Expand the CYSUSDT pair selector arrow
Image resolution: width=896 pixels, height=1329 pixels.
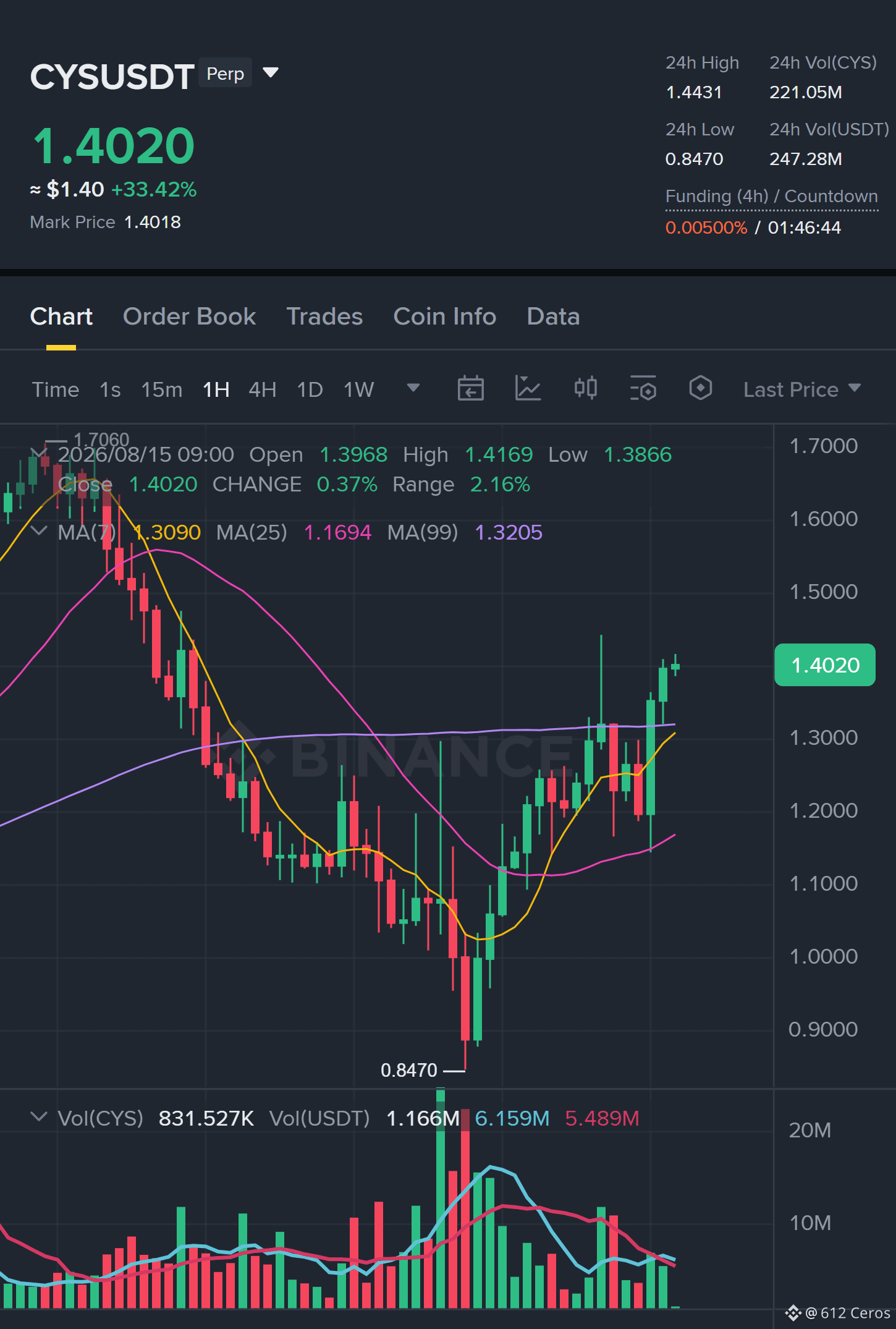coord(271,73)
